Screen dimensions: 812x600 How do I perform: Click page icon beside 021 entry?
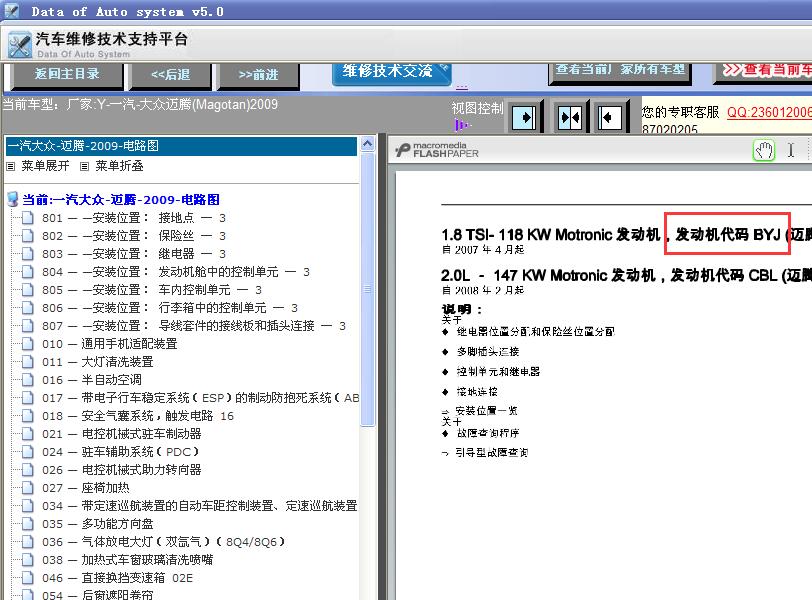(x=28, y=434)
